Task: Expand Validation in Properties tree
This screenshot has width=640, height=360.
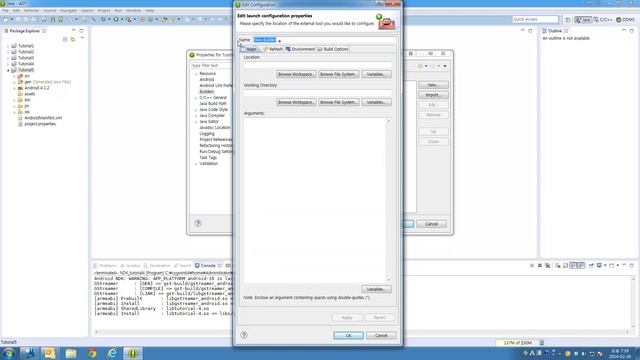Action: click(196, 164)
